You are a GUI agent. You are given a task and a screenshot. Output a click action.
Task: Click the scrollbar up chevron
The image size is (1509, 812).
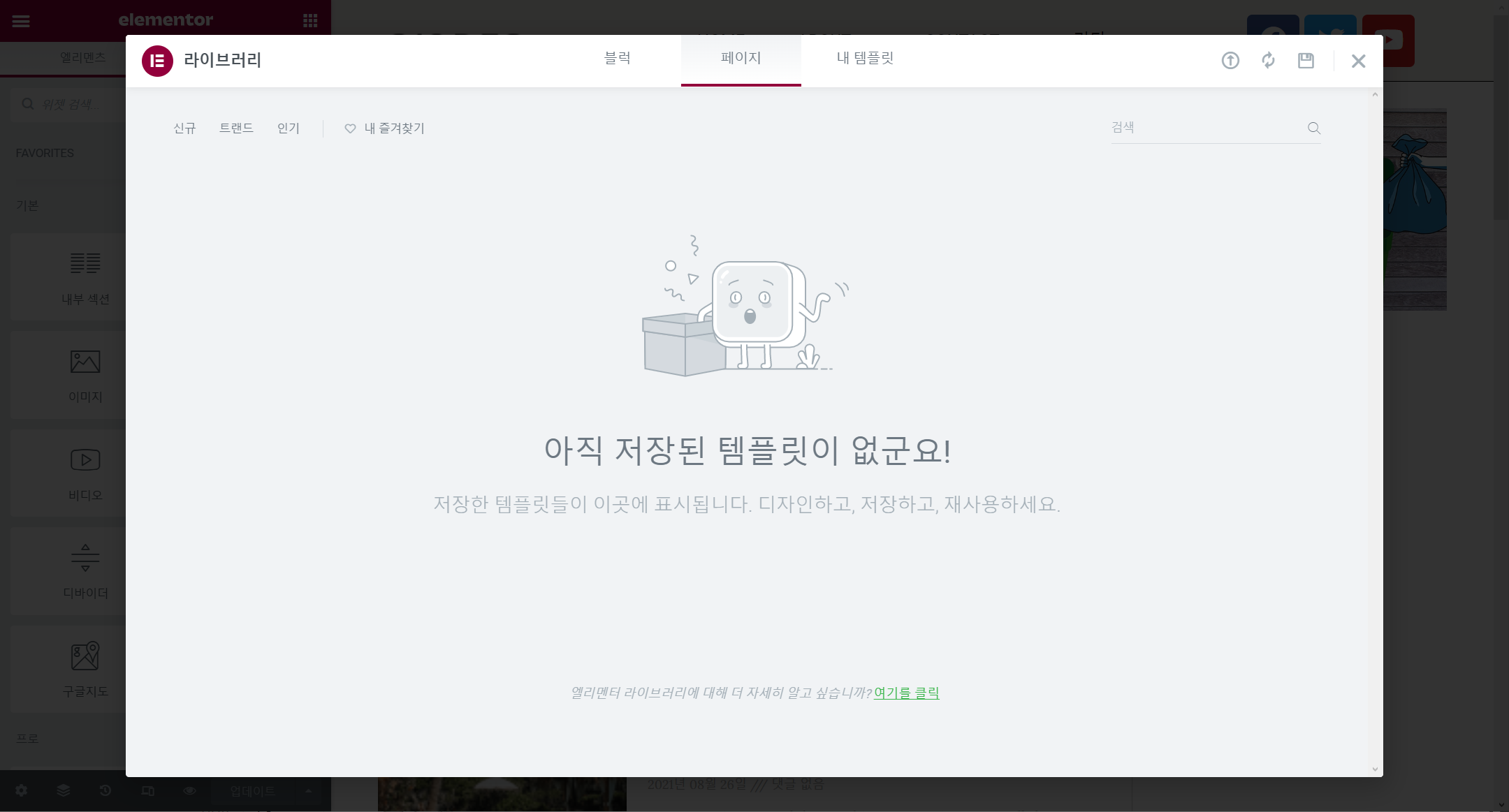pos(1374,93)
